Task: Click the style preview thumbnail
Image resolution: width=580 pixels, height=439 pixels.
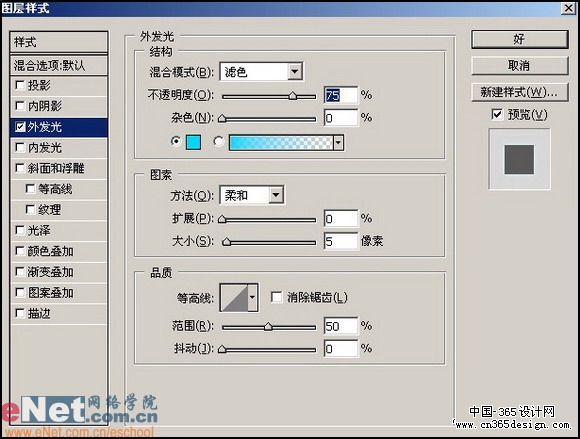Action: pyautogui.click(x=519, y=159)
